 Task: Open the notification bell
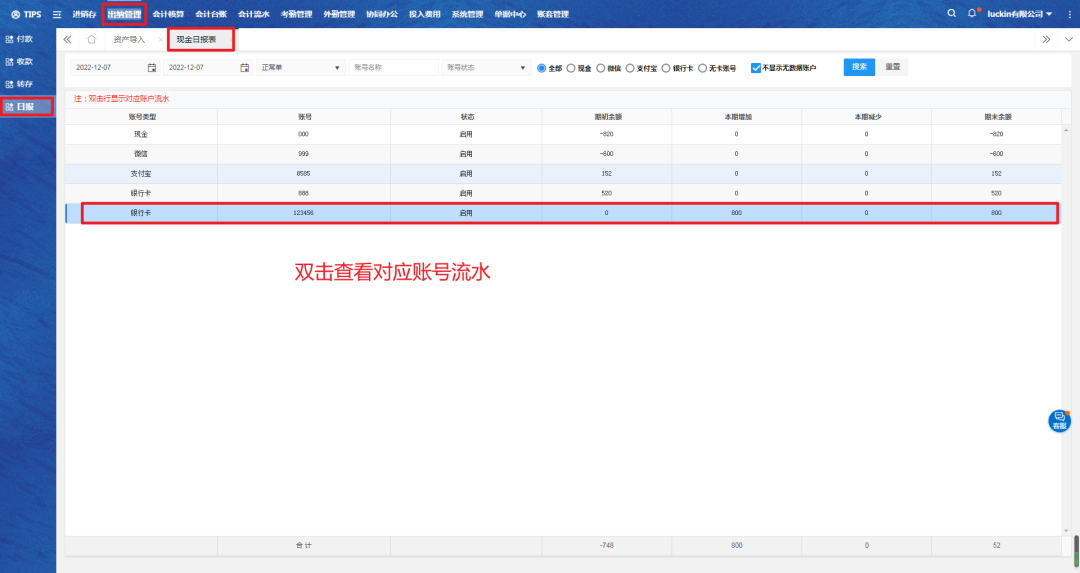coord(971,14)
